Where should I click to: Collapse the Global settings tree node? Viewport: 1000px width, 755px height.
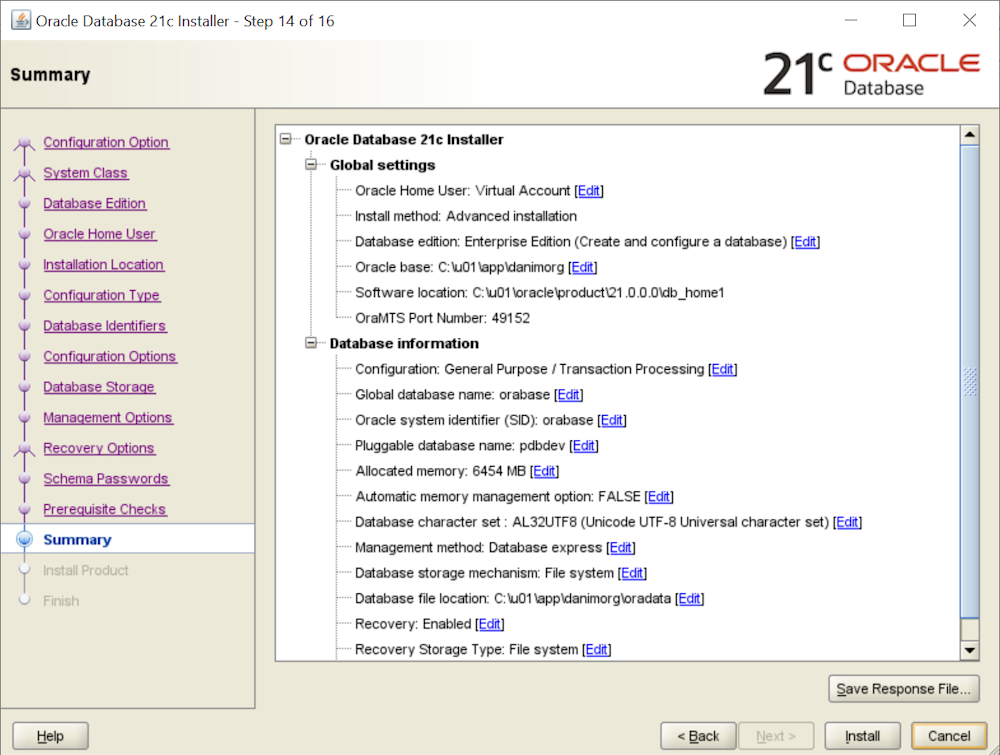point(311,165)
